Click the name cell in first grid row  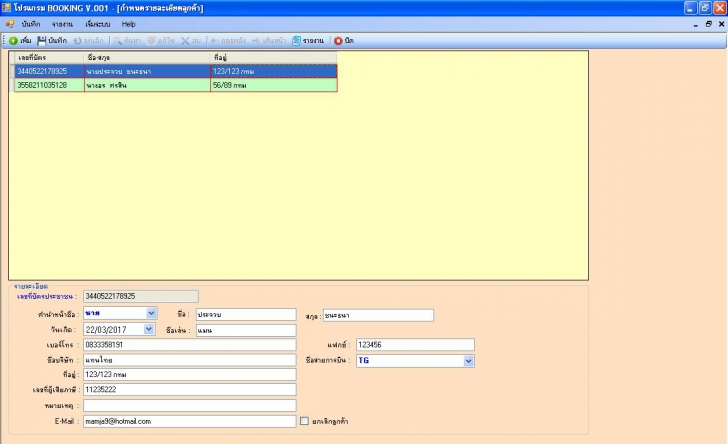click(x=147, y=71)
